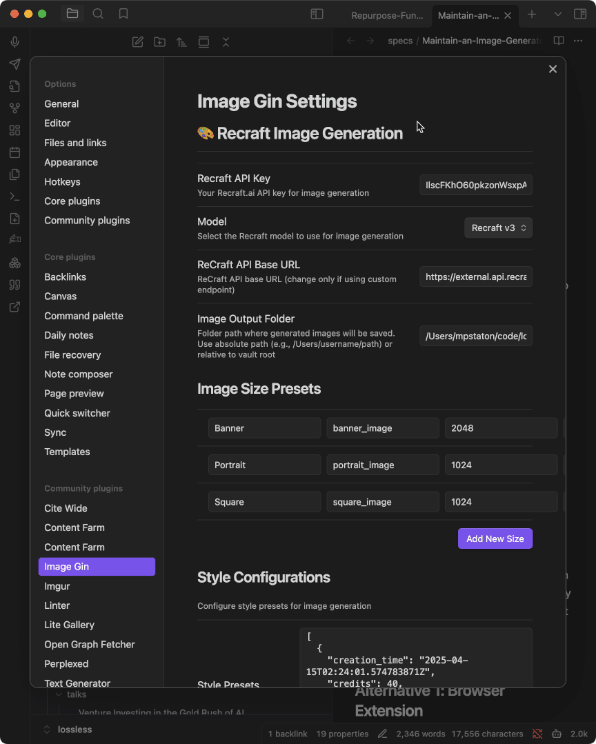Edit the Banner preset name field
Viewport: 596px width, 744px height.
(264, 428)
